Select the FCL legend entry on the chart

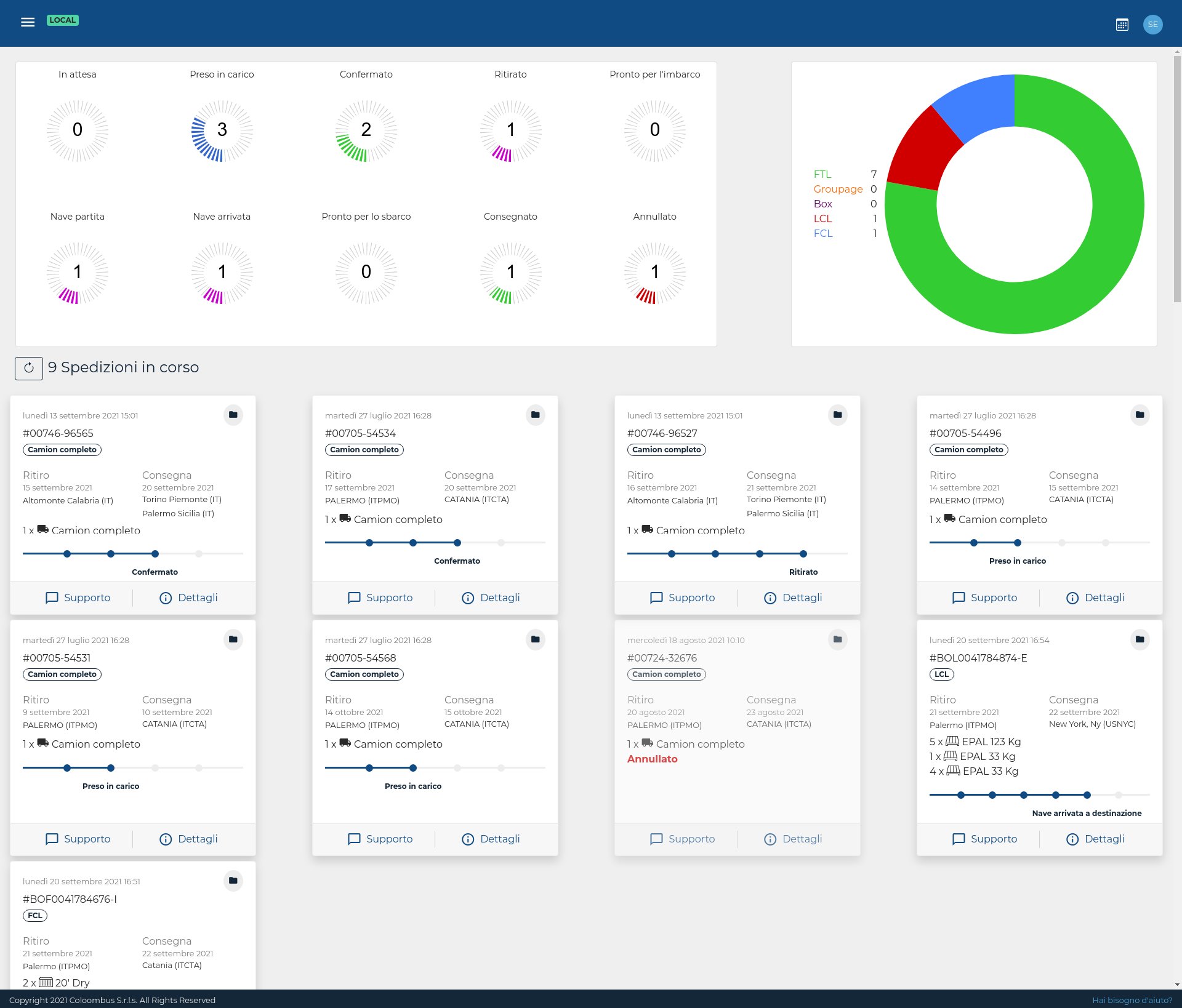coord(824,233)
